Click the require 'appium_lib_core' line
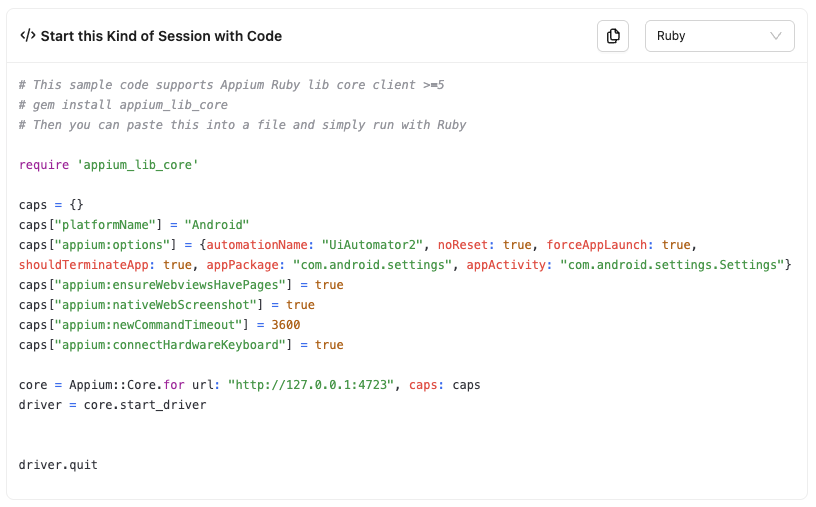The image size is (816, 507). 109,165
